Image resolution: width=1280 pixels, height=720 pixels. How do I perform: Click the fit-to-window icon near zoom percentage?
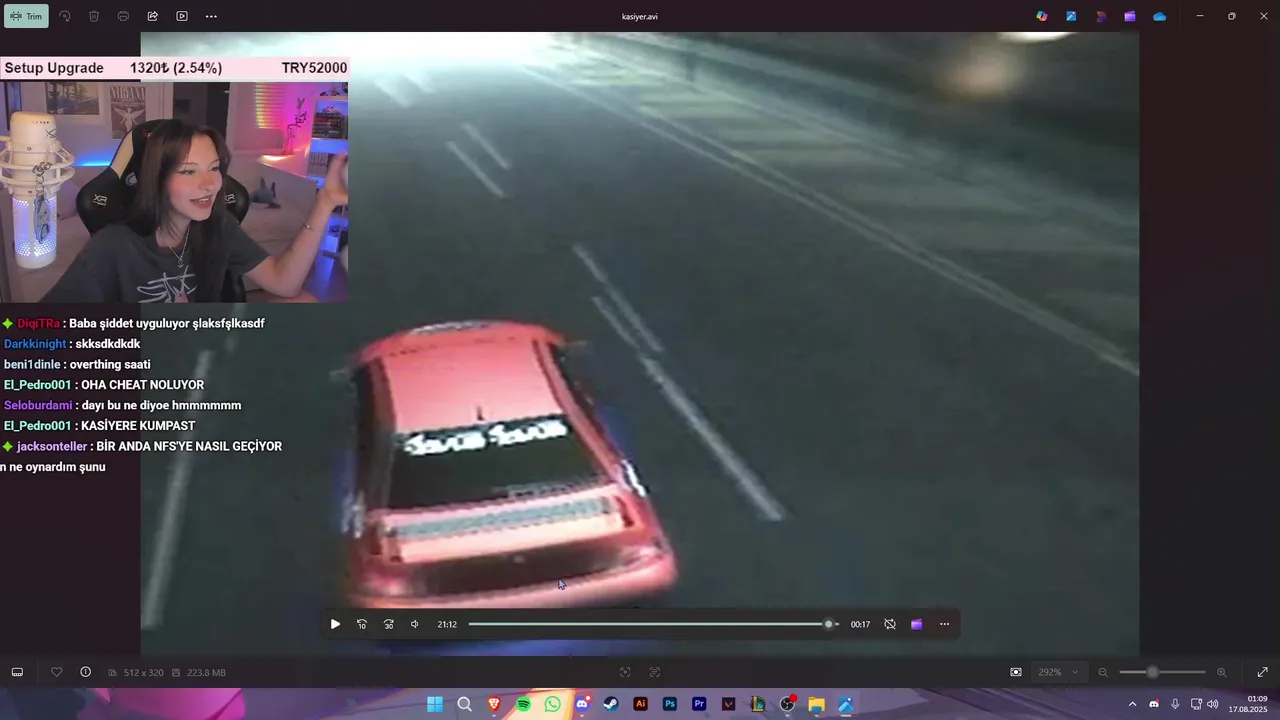[x=1016, y=672]
